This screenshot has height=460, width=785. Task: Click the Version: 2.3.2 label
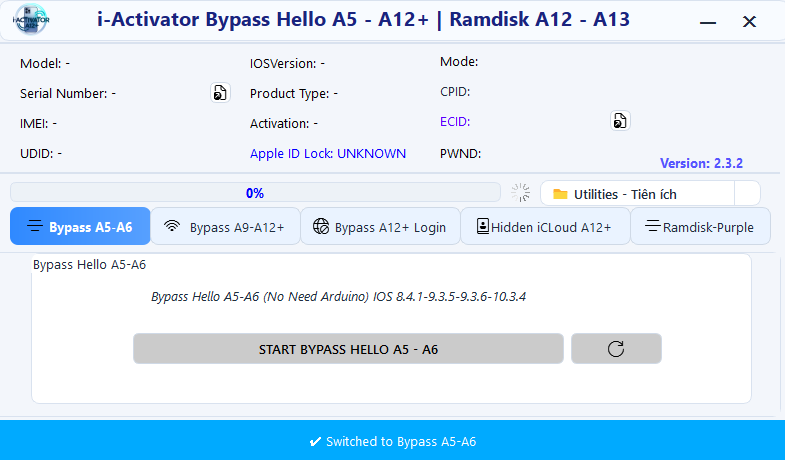coord(701,163)
